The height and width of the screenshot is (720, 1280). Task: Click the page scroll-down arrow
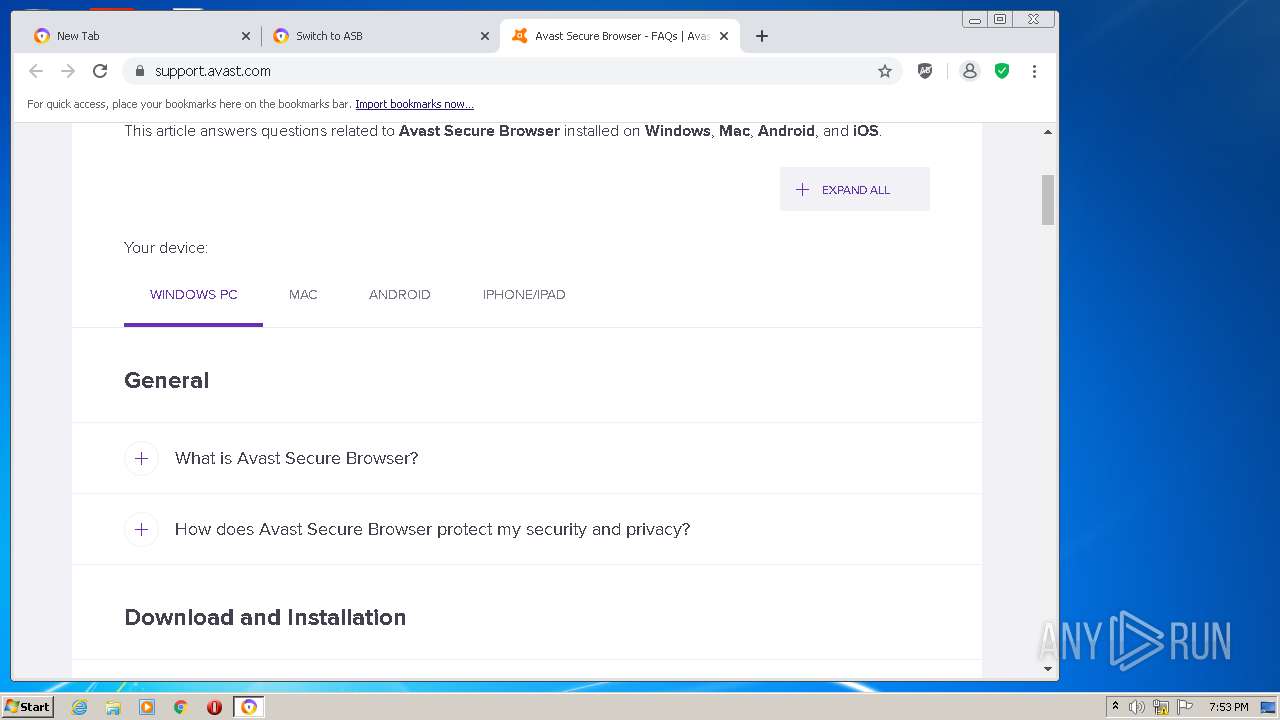point(1048,669)
